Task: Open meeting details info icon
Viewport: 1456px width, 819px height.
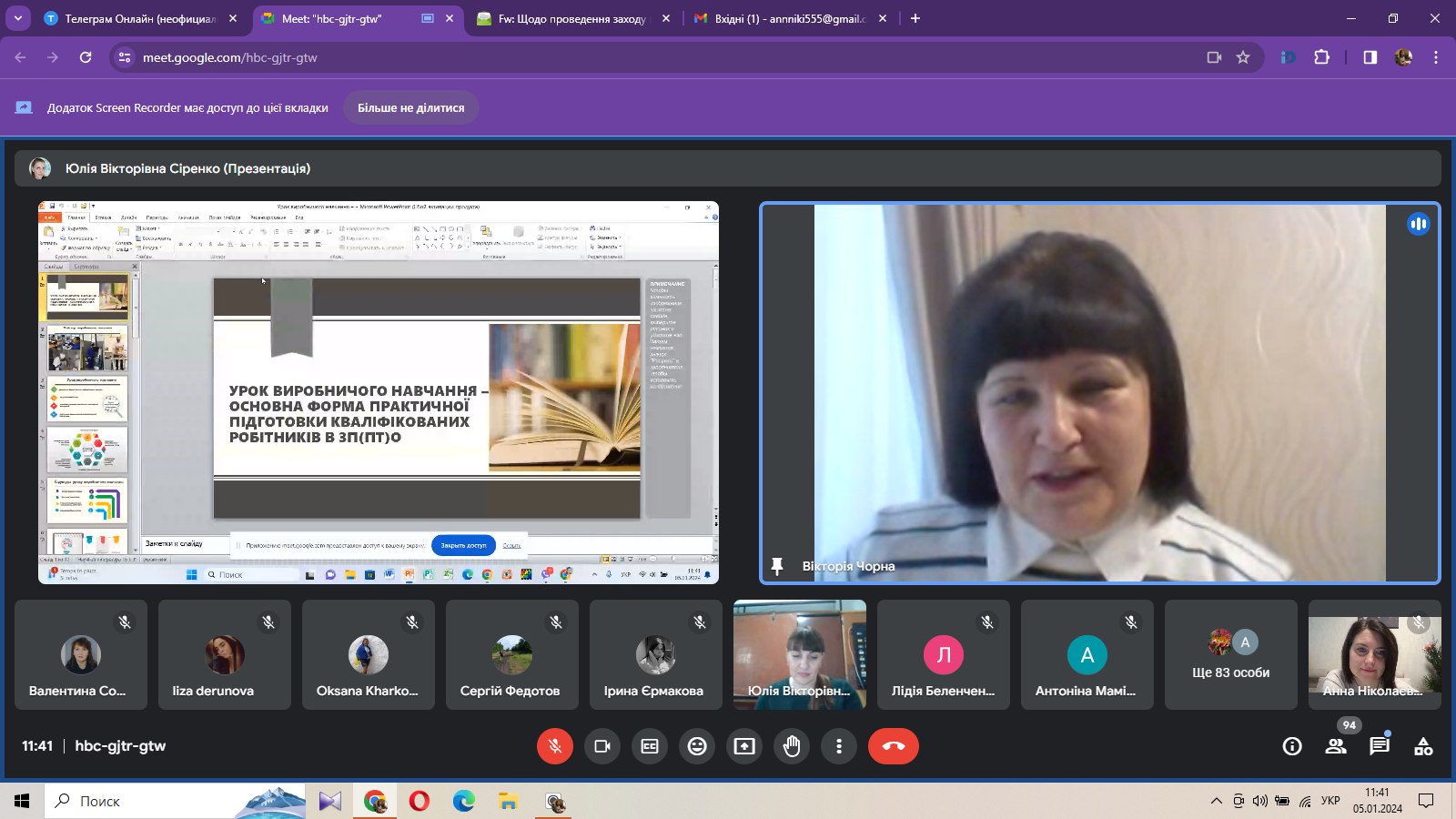Action: click(x=1292, y=746)
